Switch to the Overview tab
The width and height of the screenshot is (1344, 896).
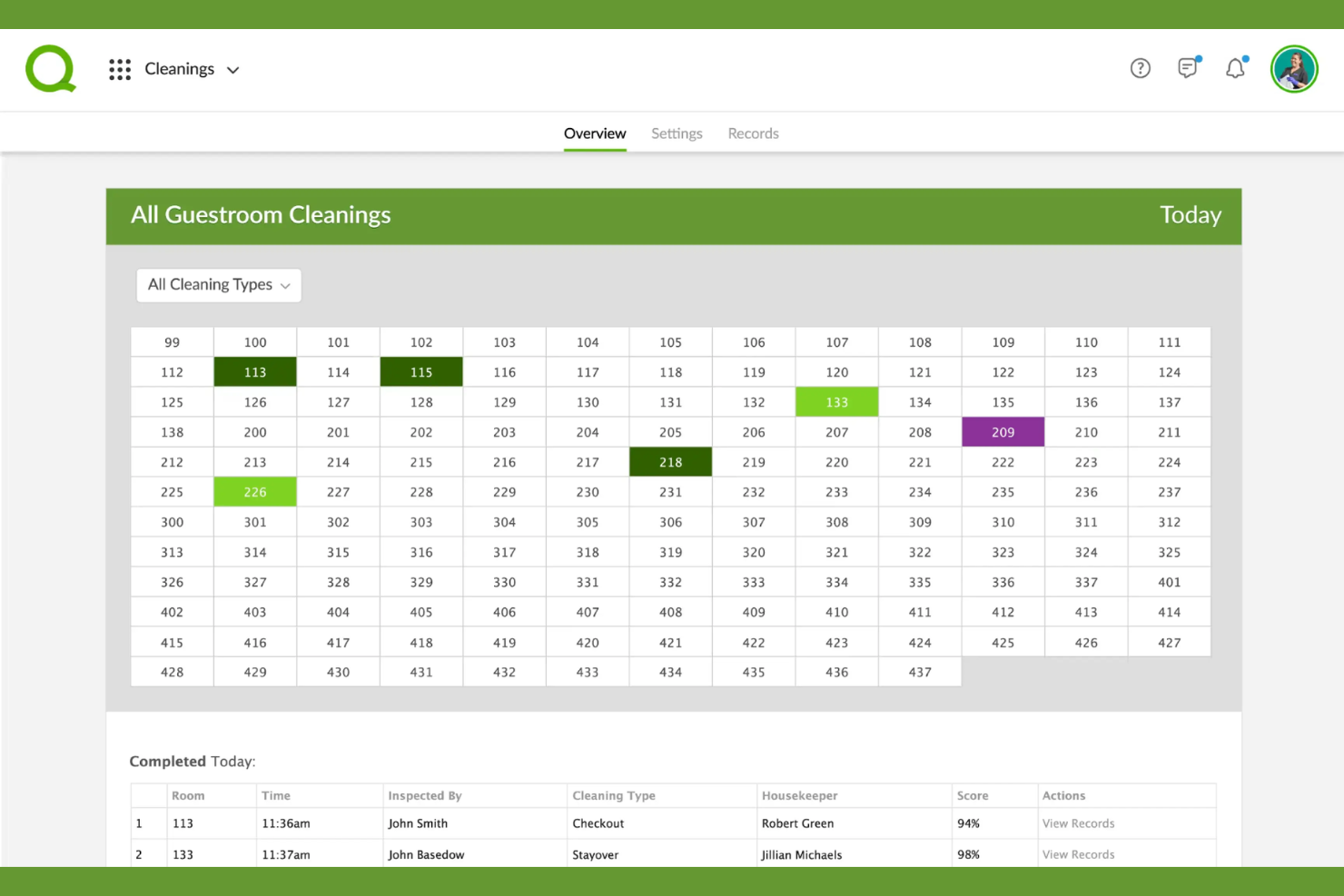tap(595, 133)
